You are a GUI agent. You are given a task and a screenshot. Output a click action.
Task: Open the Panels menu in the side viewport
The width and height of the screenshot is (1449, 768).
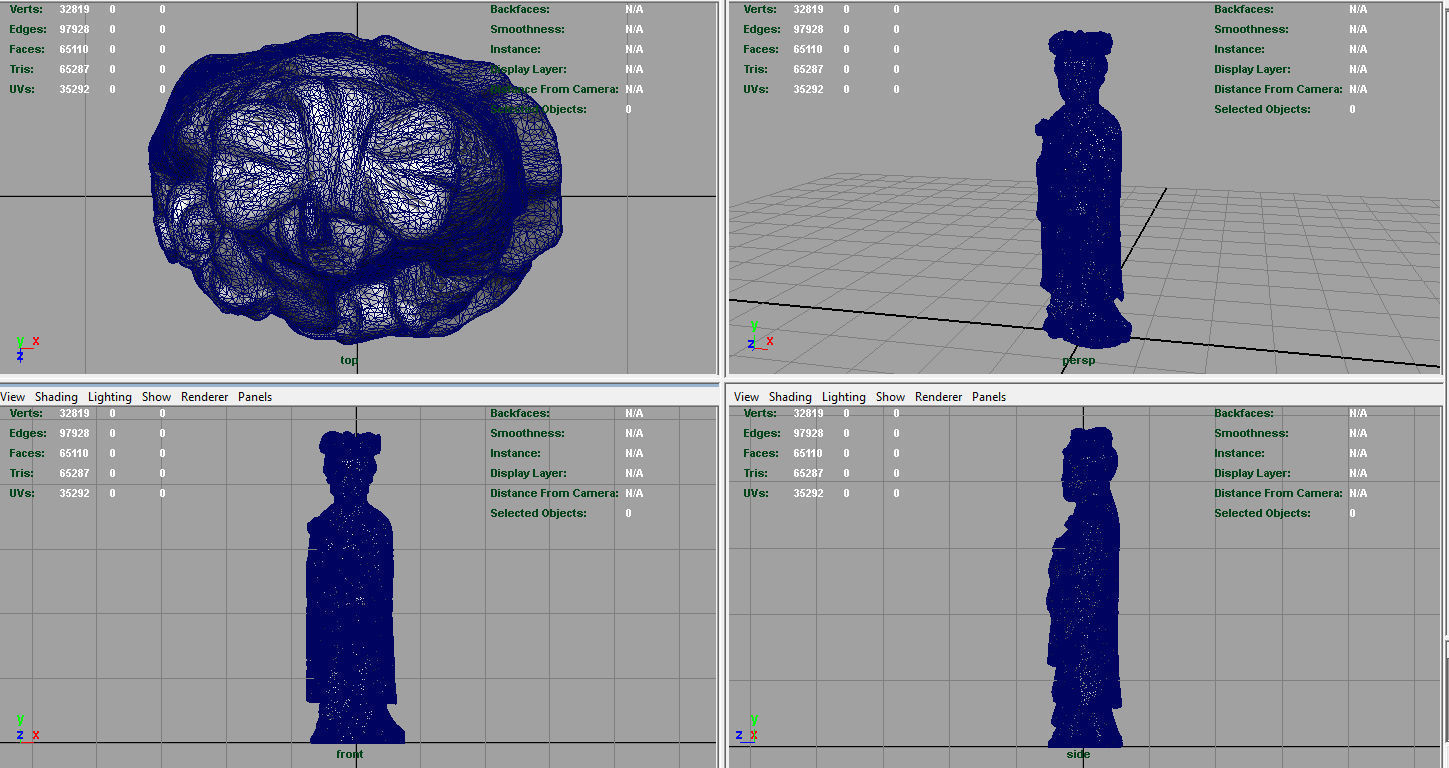[989, 397]
